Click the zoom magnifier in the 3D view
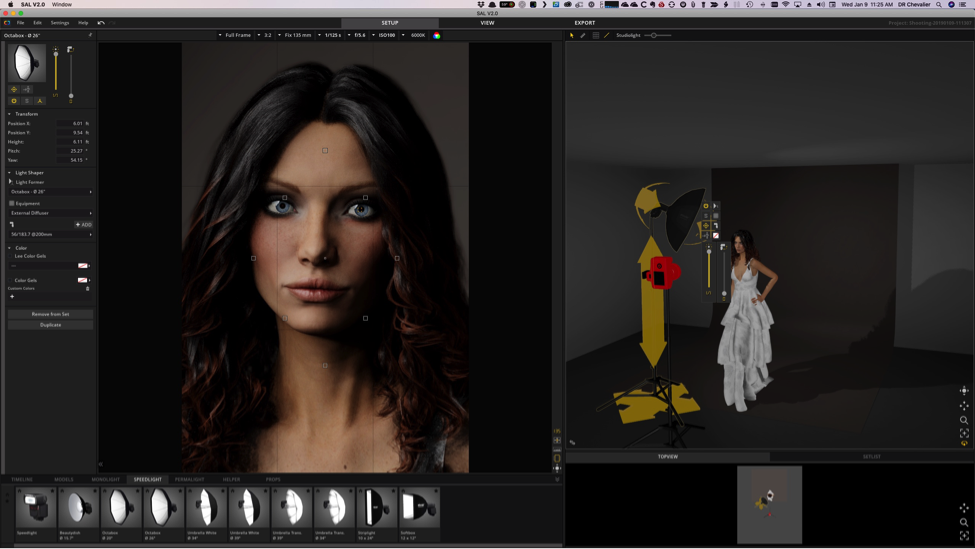The height and width of the screenshot is (549, 975). pyautogui.click(x=964, y=420)
